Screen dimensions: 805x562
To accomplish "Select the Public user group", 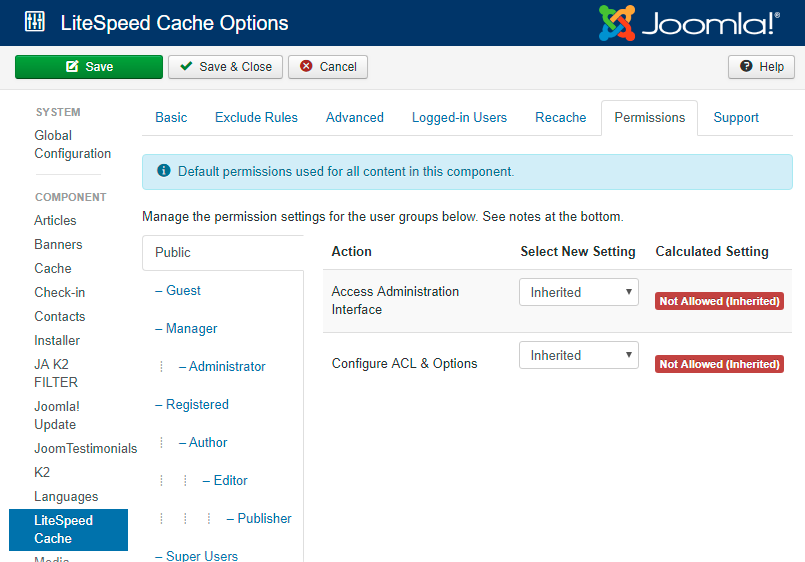I will click(x=223, y=253).
